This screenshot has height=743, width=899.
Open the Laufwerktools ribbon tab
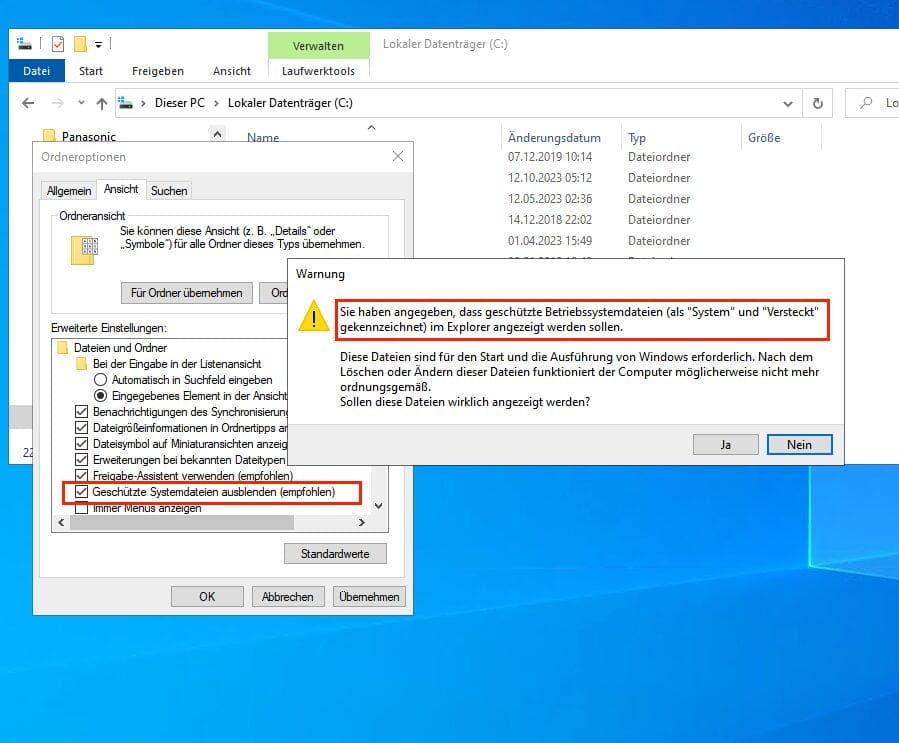click(319, 71)
